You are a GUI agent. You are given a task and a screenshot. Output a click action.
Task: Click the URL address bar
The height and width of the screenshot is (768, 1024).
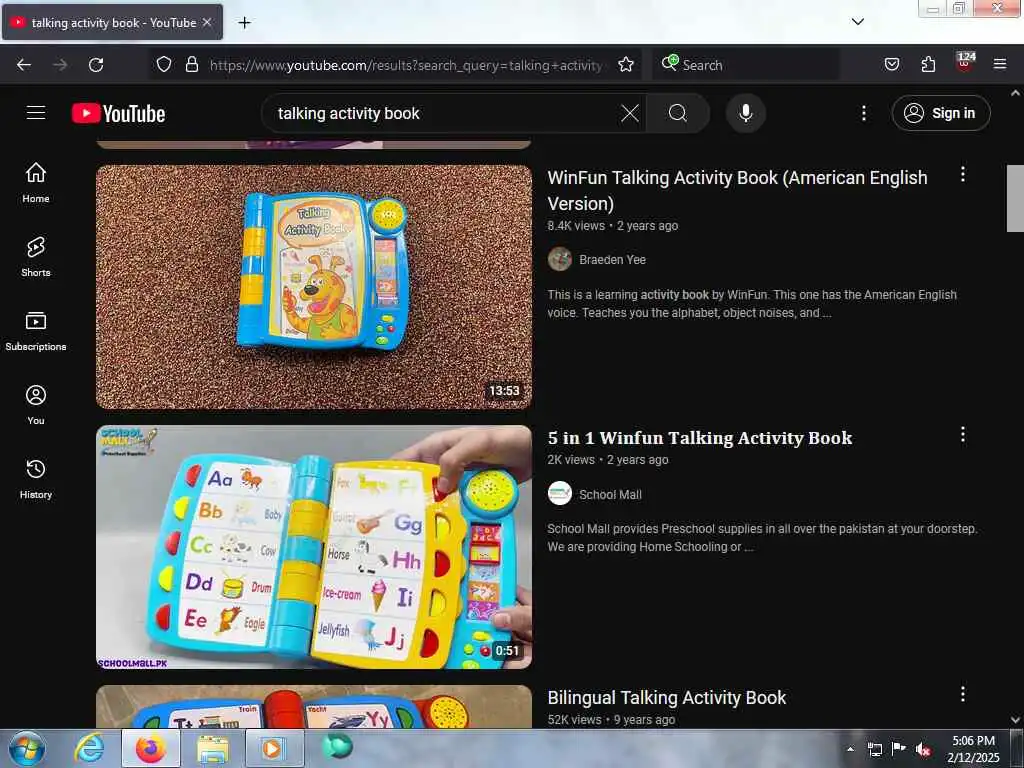click(406, 65)
